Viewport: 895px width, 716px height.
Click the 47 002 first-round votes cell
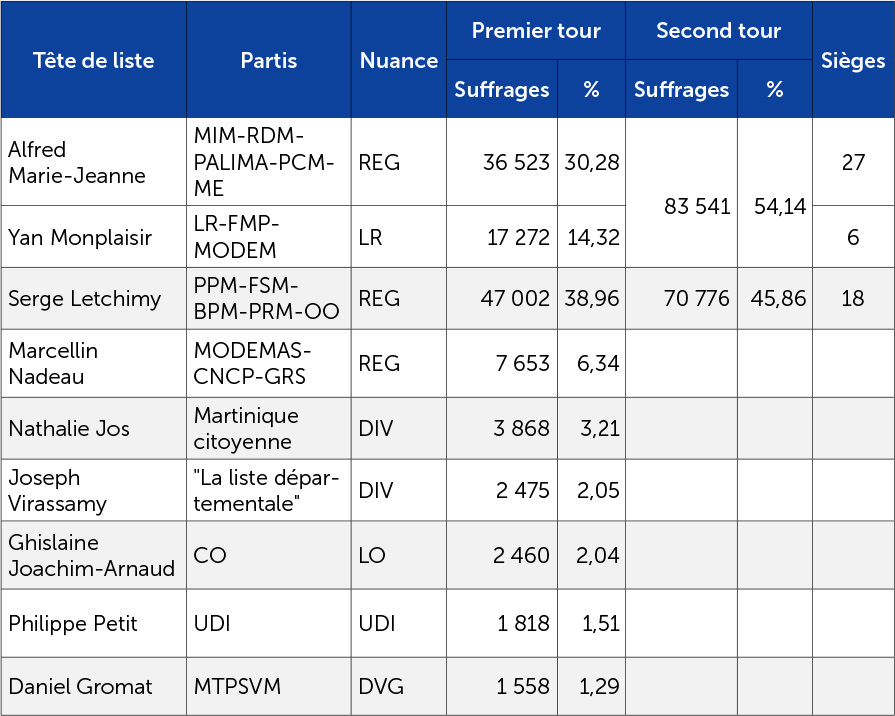coord(515,298)
